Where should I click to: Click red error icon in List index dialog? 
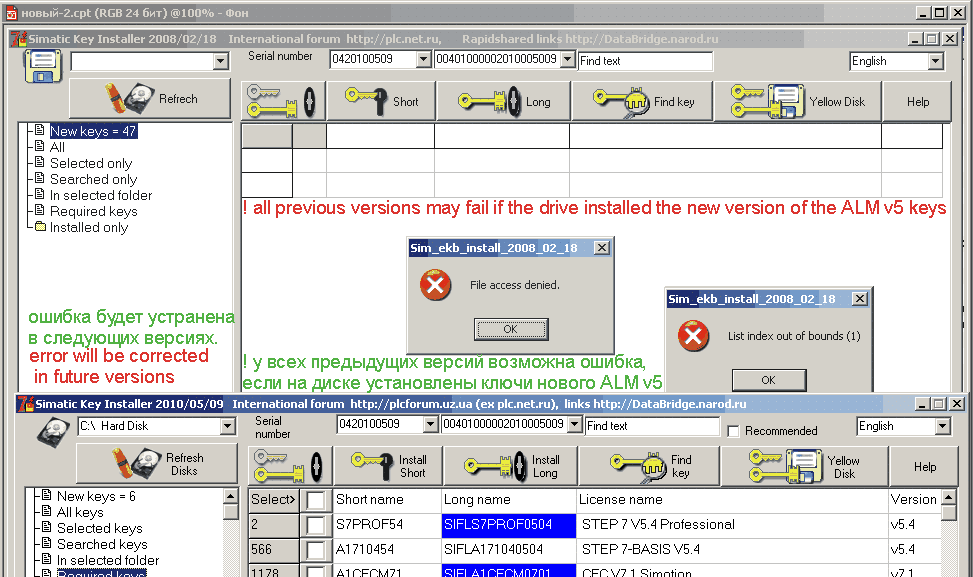coord(693,336)
